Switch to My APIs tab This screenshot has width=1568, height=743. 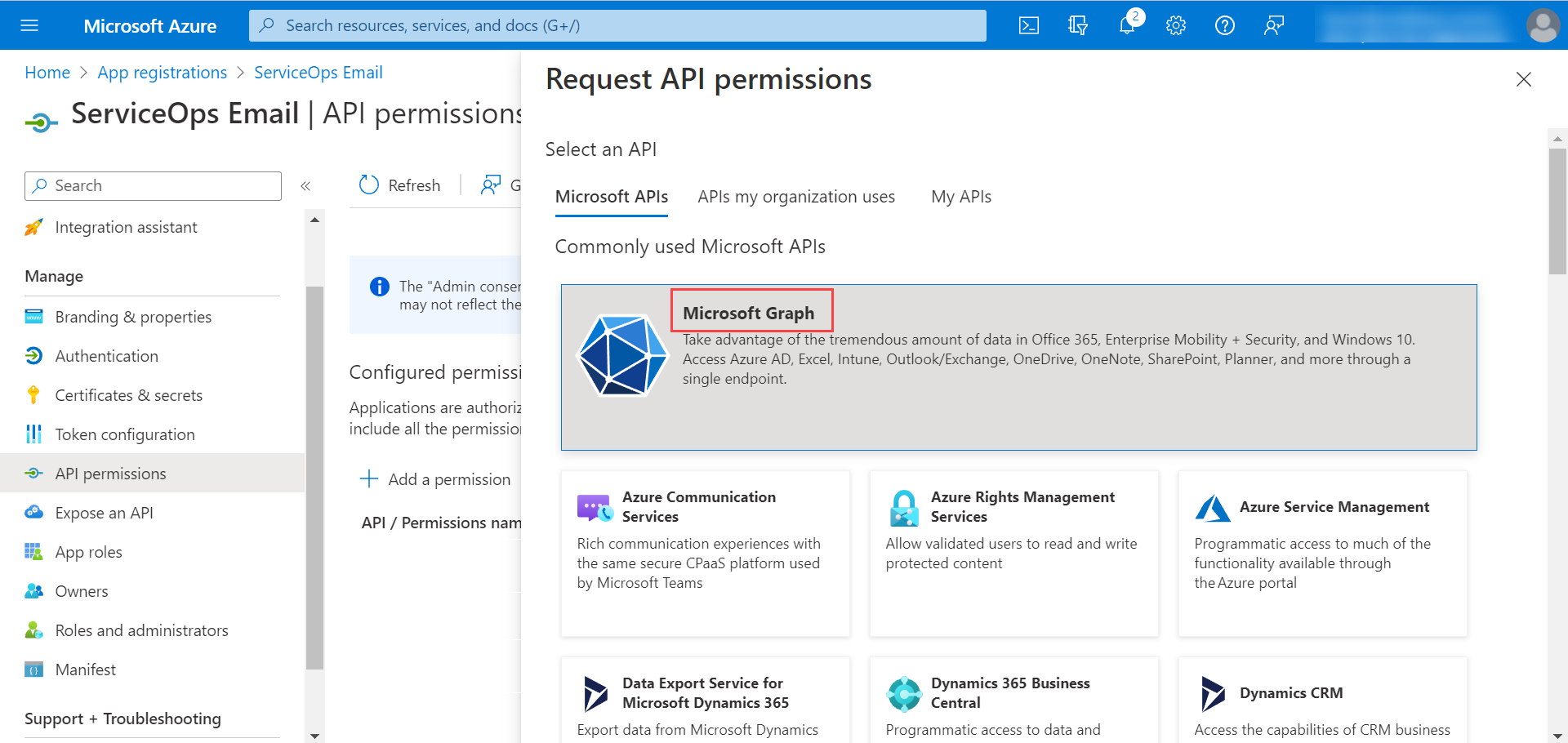point(960,197)
